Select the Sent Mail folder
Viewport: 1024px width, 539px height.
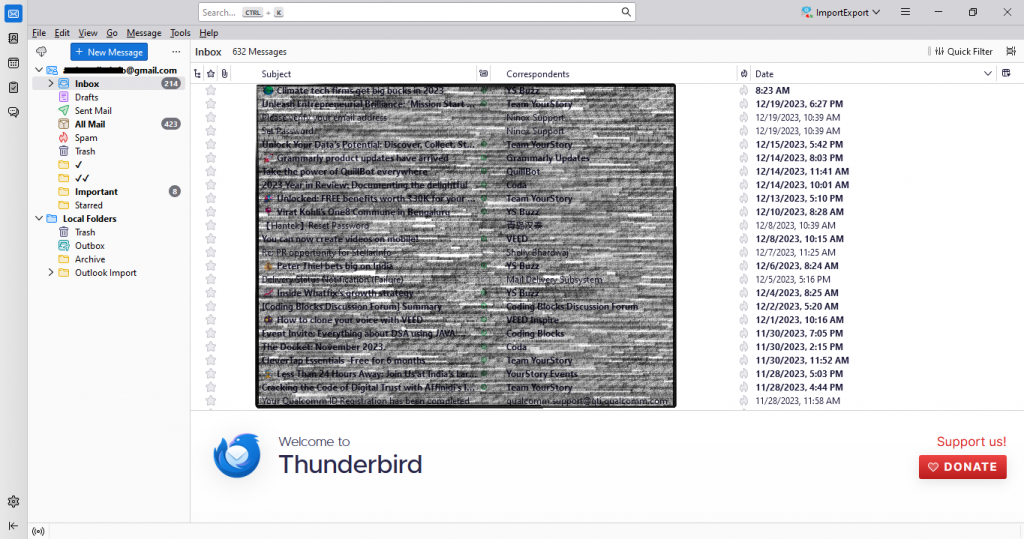coord(93,111)
